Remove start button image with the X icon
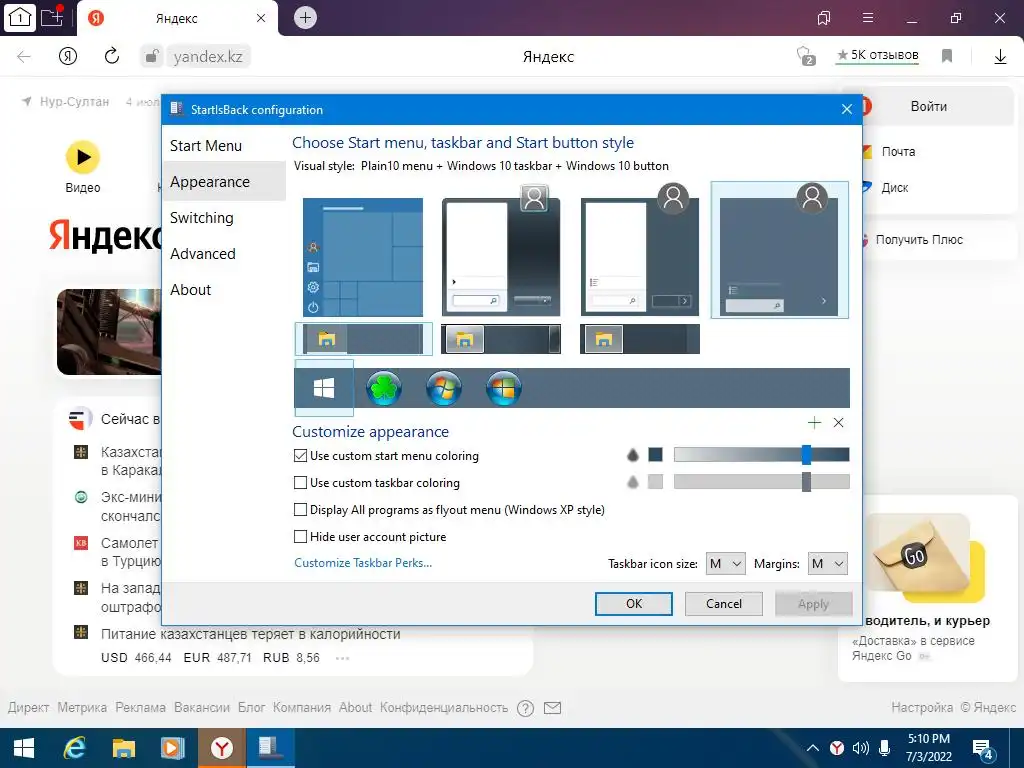The image size is (1024, 768). 839,423
